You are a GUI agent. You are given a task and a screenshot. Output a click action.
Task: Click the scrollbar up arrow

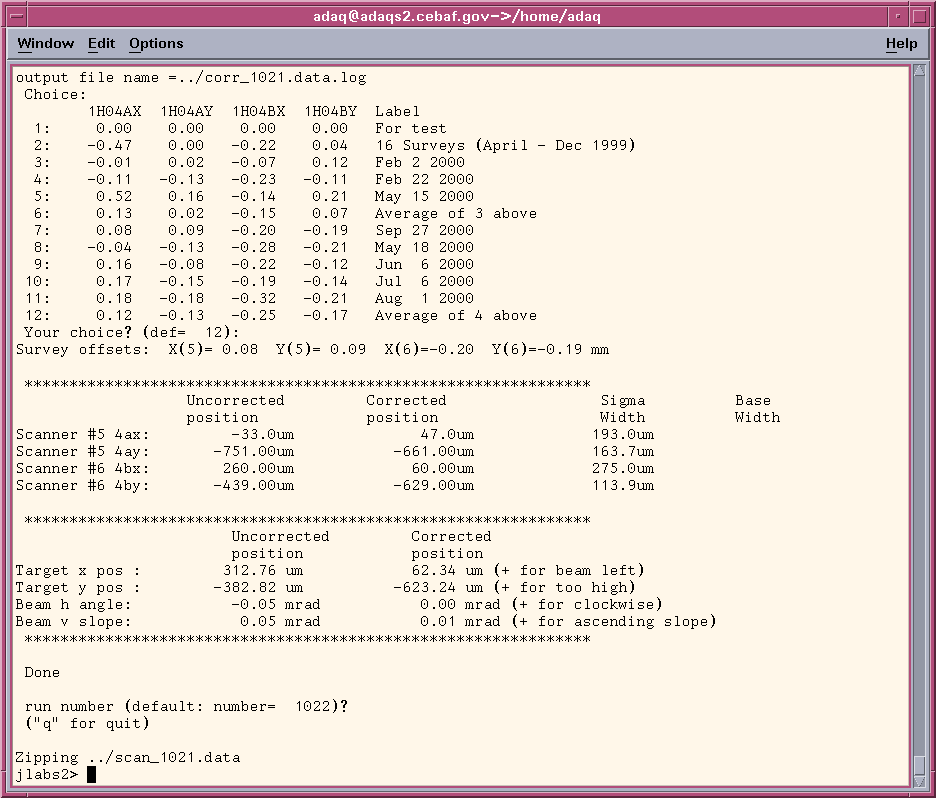coord(919,70)
